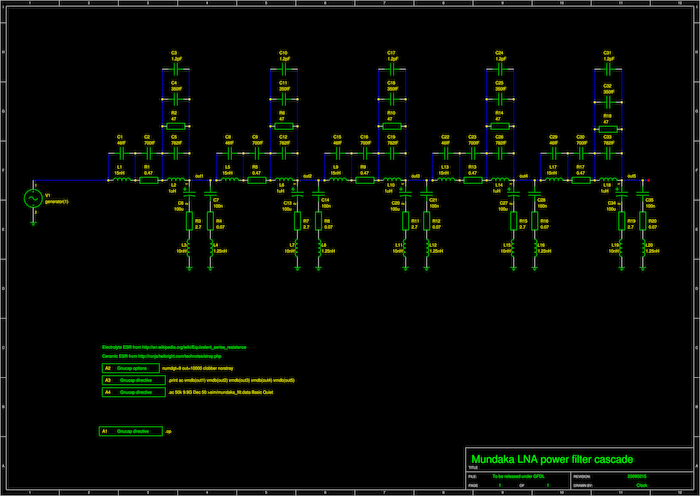Image resolution: width=700 pixels, height=496 pixels.
Task: Select capacitor C24 1.2pF symbol
Action: click(x=500, y=69)
